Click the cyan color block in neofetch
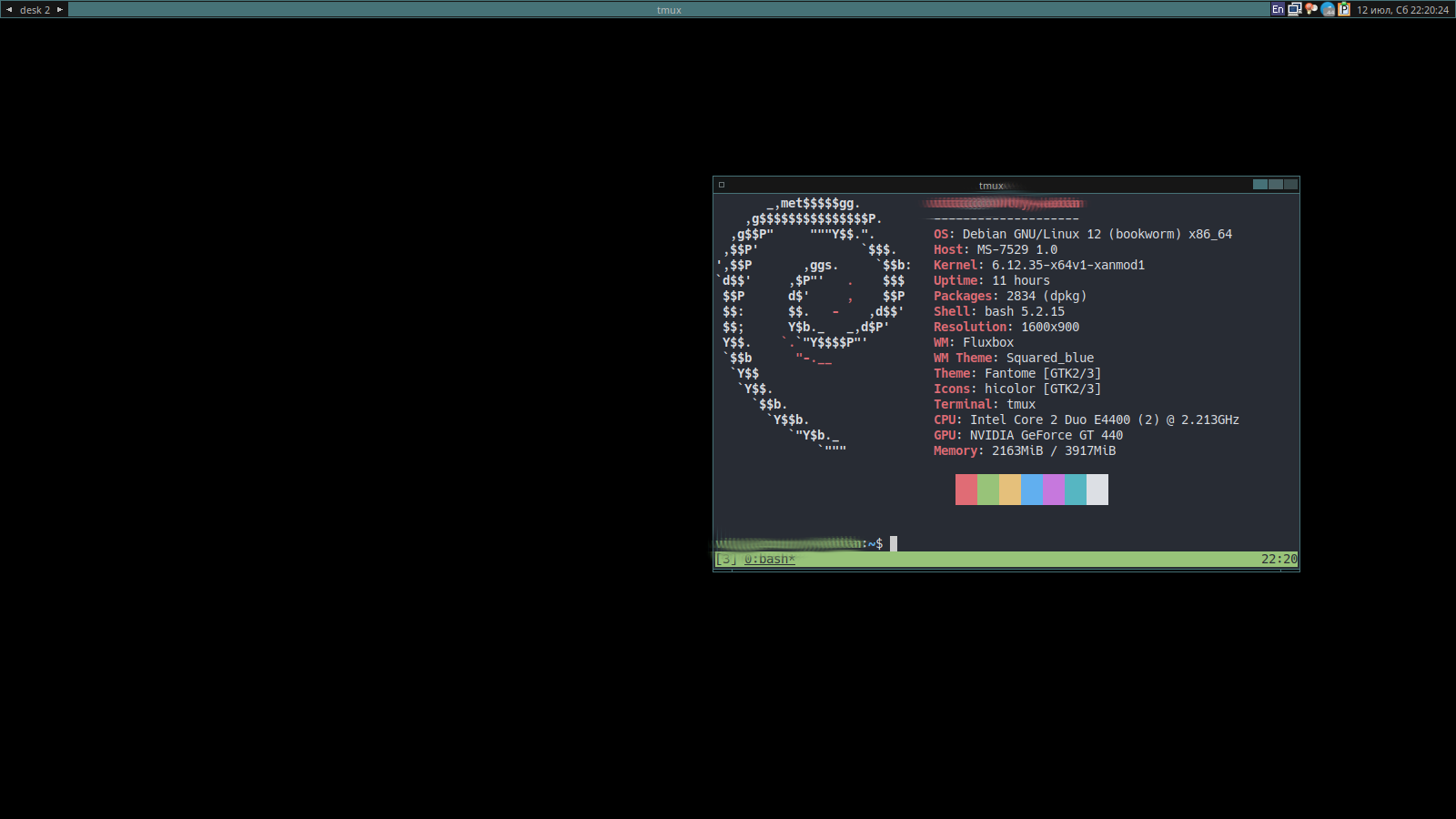Screen dimensions: 1456x819 [x=1076, y=490]
